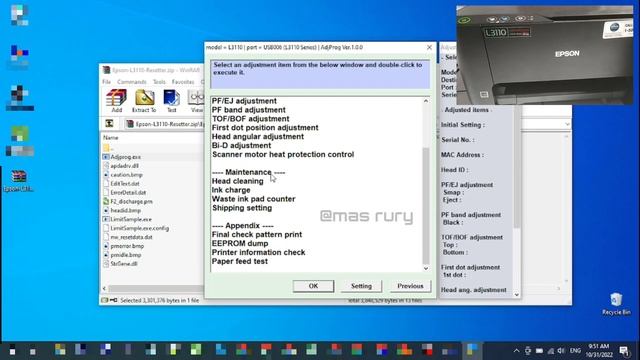The width and height of the screenshot is (640, 360).
Task: Select Head angular adjustment item
Action: (258, 137)
